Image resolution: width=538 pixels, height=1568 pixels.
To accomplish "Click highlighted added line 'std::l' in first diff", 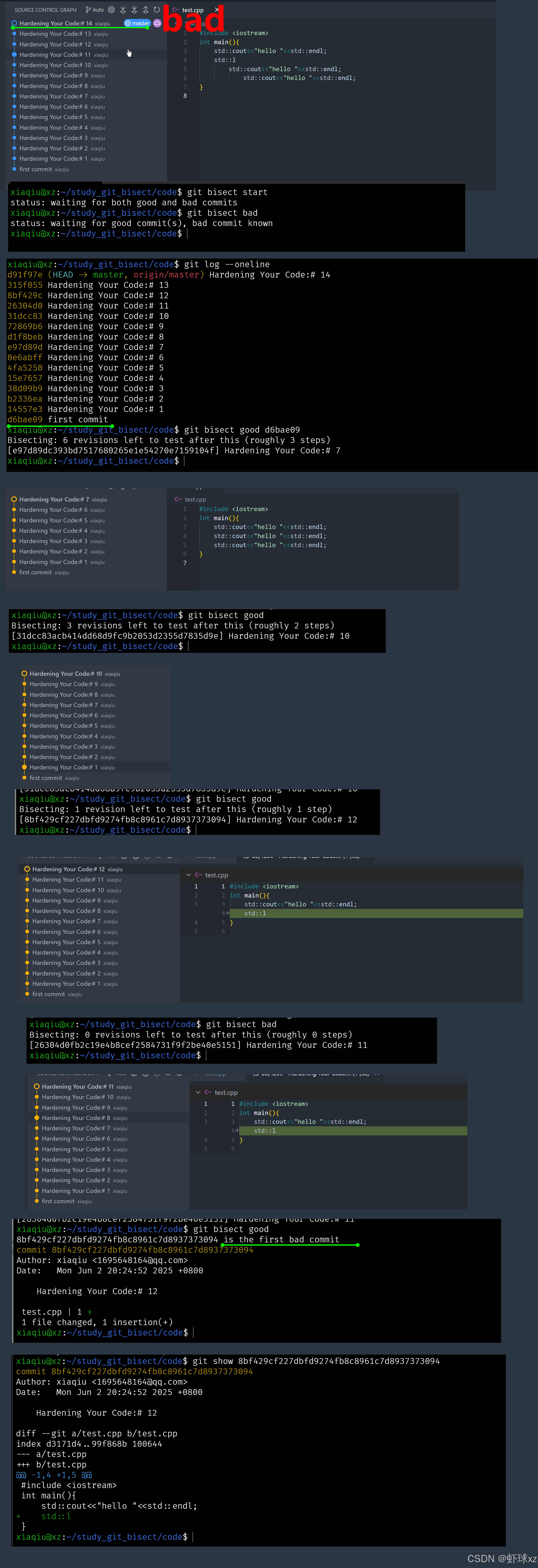I will [x=255, y=913].
